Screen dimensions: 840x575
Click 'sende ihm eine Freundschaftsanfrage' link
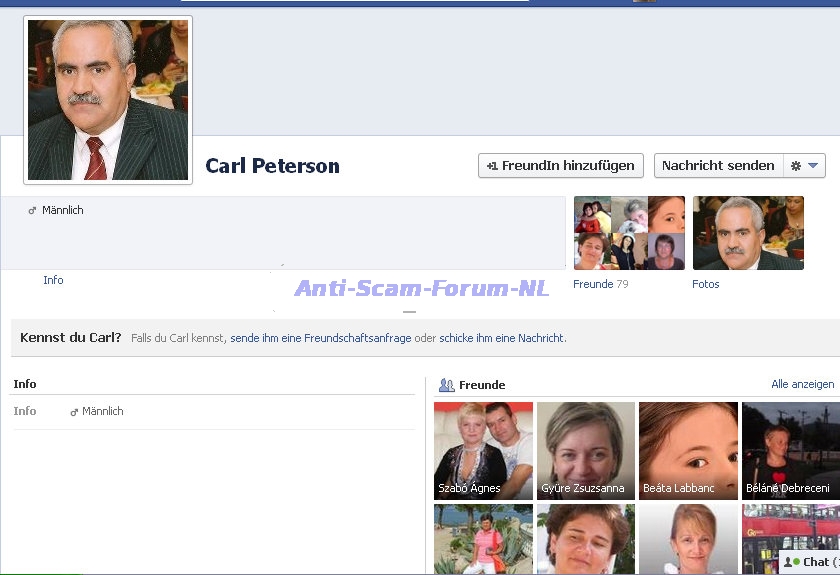click(320, 338)
